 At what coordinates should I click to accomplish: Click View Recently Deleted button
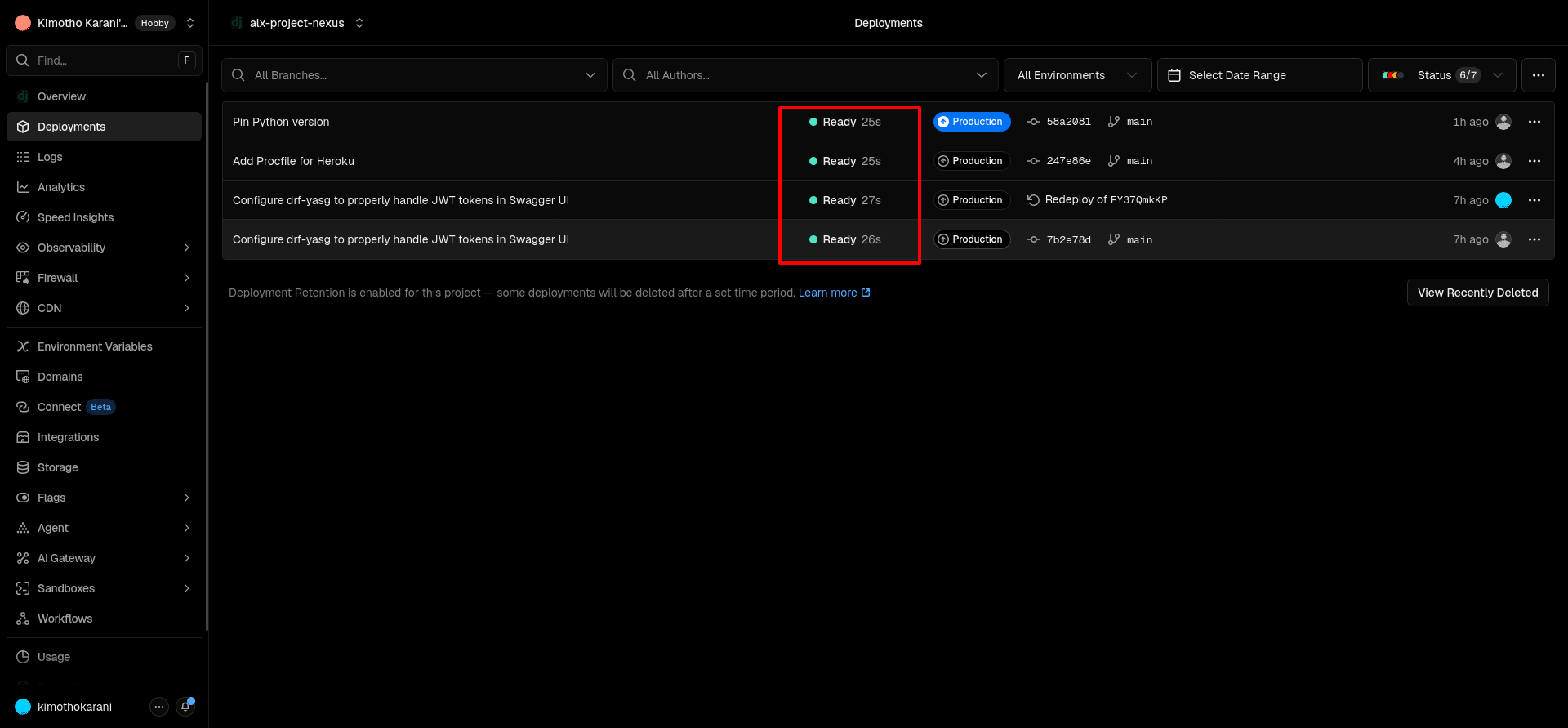coord(1477,293)
